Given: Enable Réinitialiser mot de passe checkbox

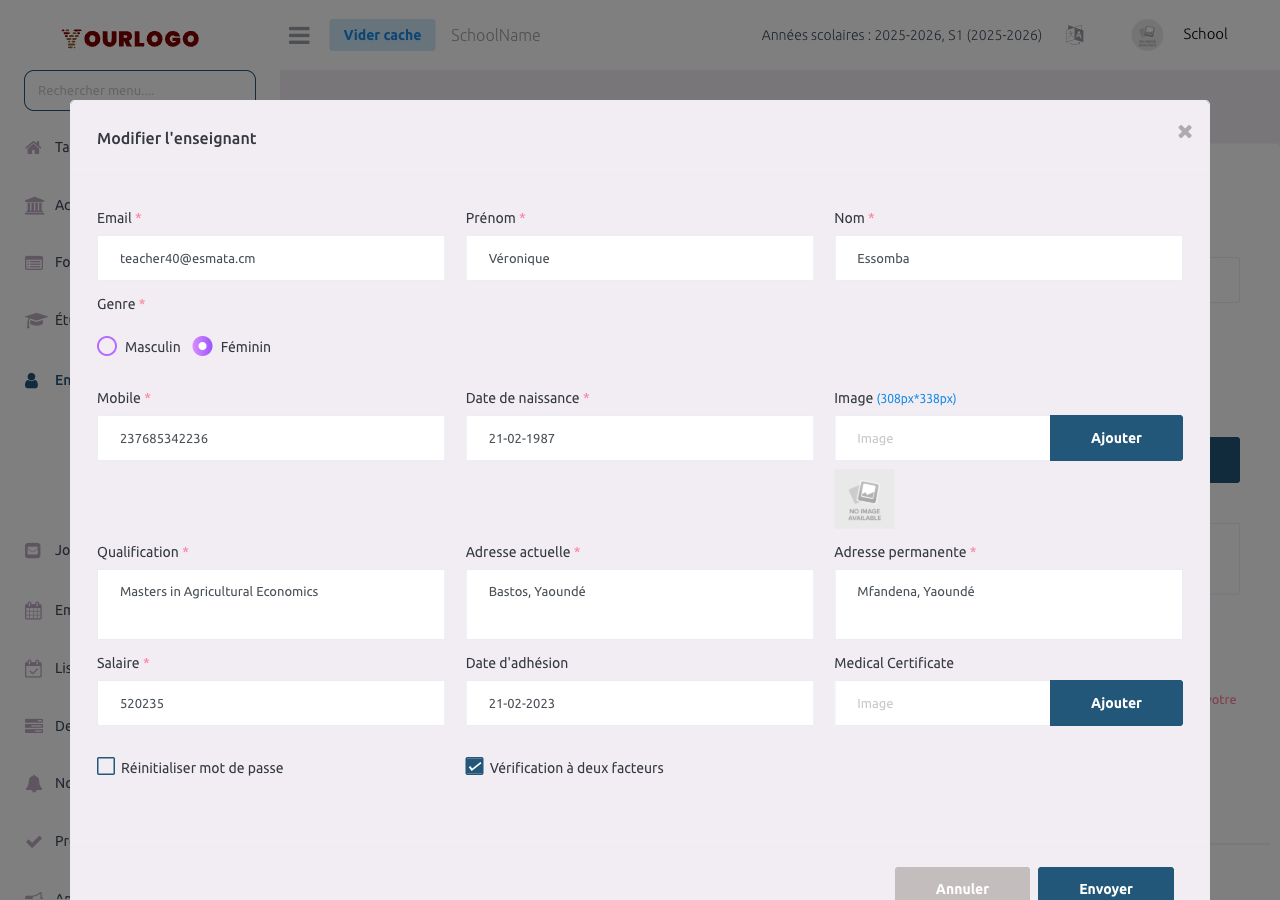Looking at the screenshot, I should point(106,766).
